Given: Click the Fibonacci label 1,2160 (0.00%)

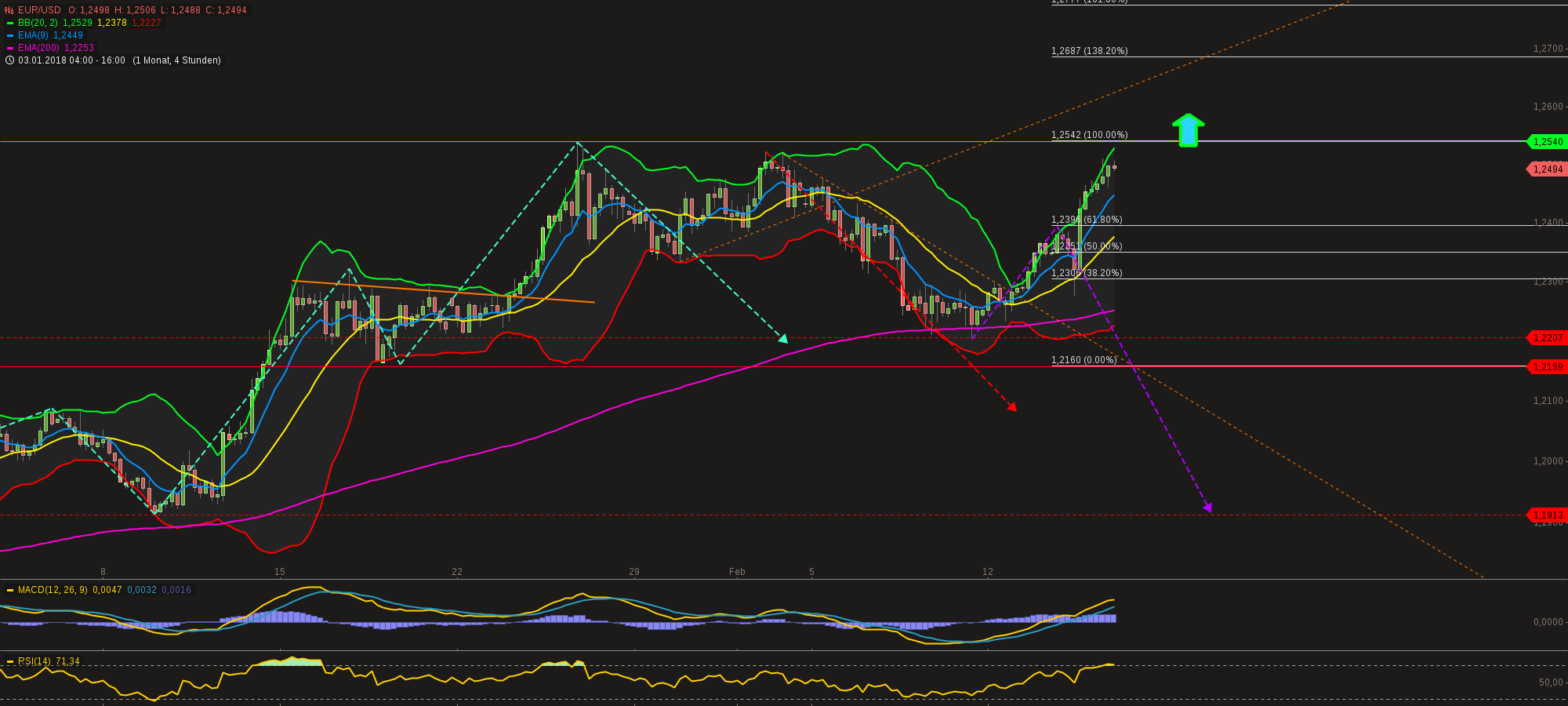Looking at the screenshot, I should coord(1084,360).
